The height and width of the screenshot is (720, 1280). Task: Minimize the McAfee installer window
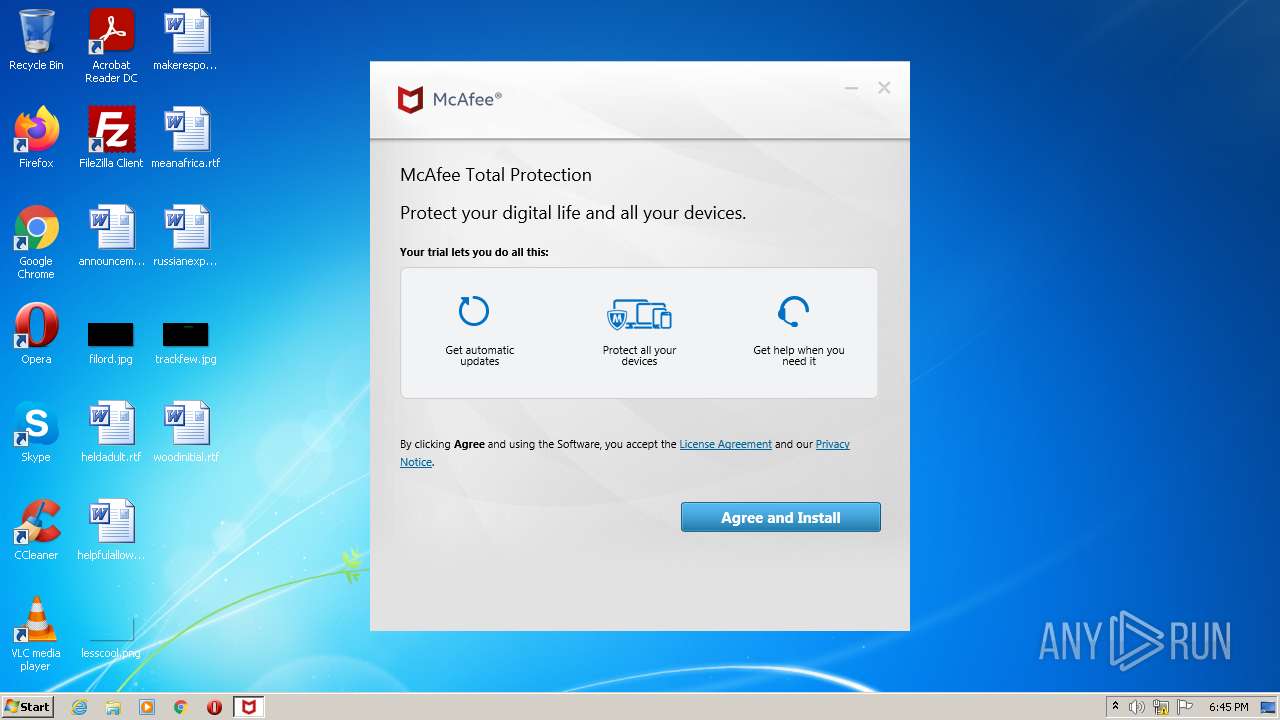click(x=851, y=88)
